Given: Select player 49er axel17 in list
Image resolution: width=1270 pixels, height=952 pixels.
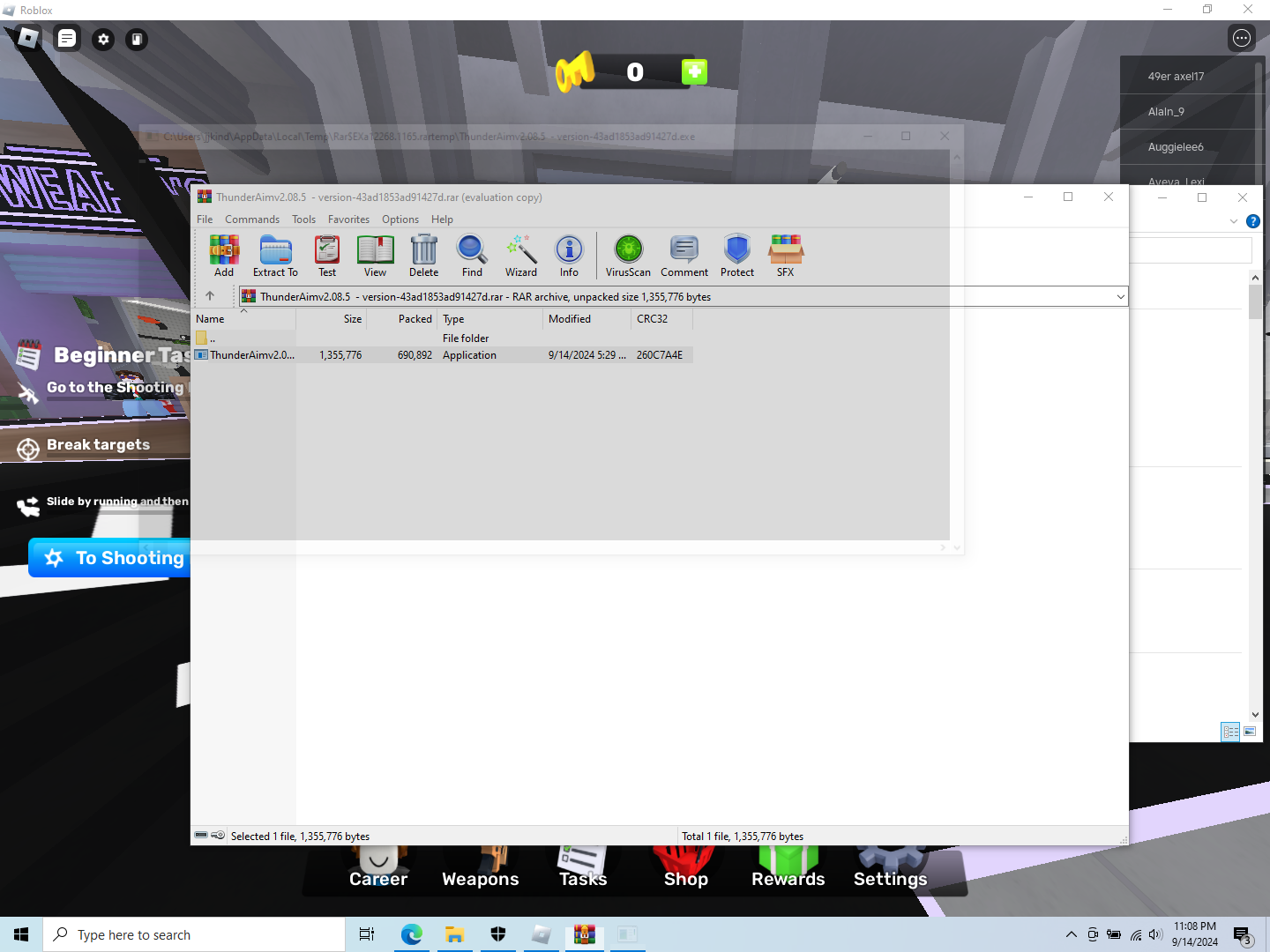Looking at the screenshot, I should [x=1187, y=77].
